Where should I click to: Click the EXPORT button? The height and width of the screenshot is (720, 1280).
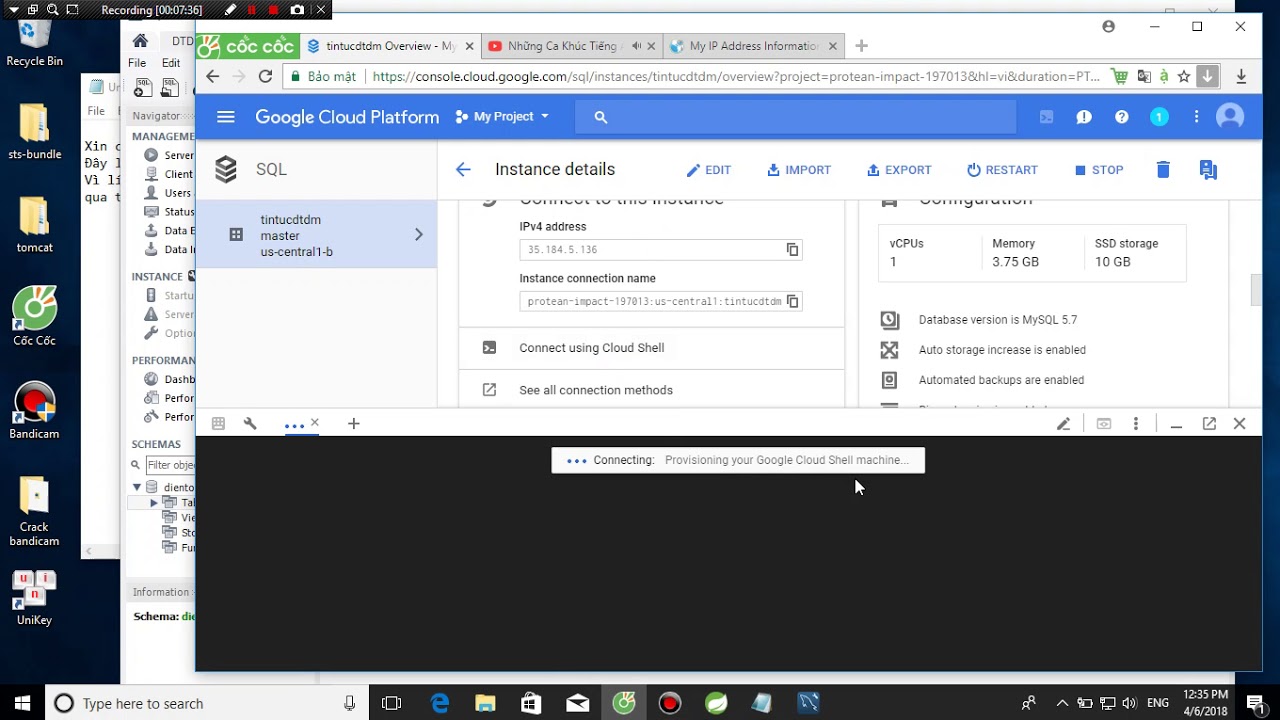898,170
